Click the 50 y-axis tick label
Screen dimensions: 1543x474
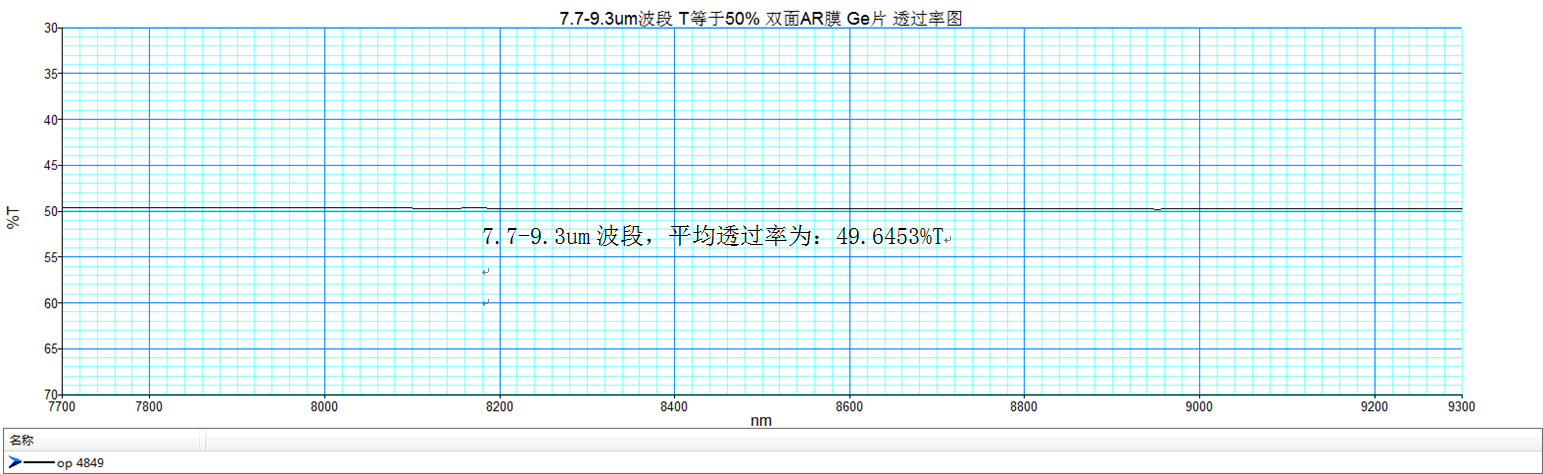(x=50, y=211)
